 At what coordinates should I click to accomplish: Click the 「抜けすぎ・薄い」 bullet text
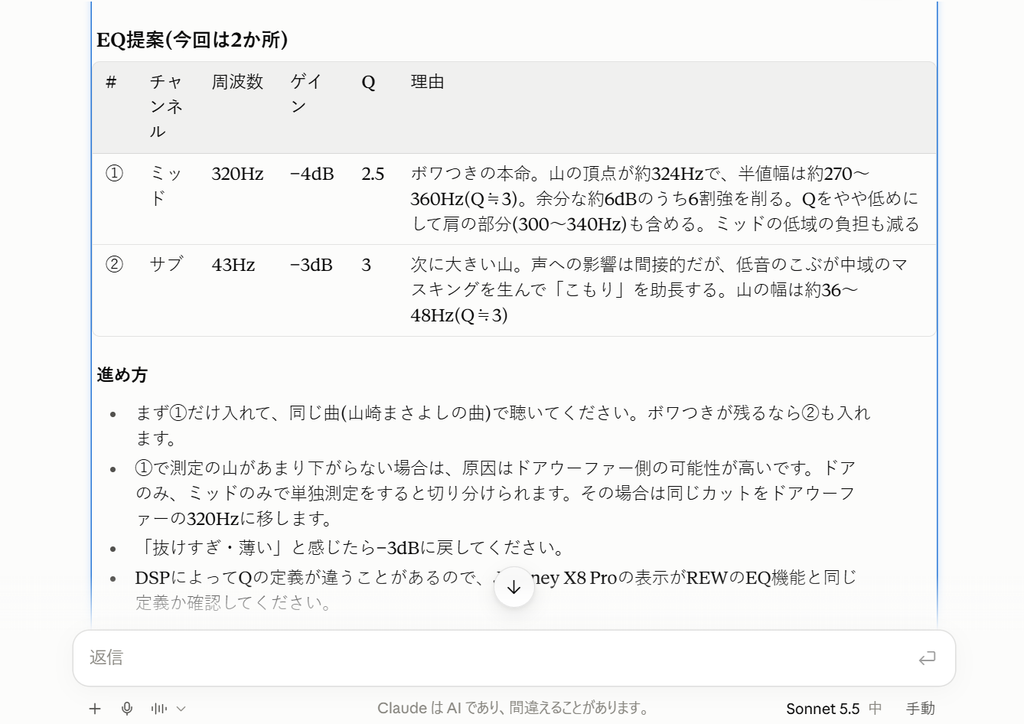(350, 548)
